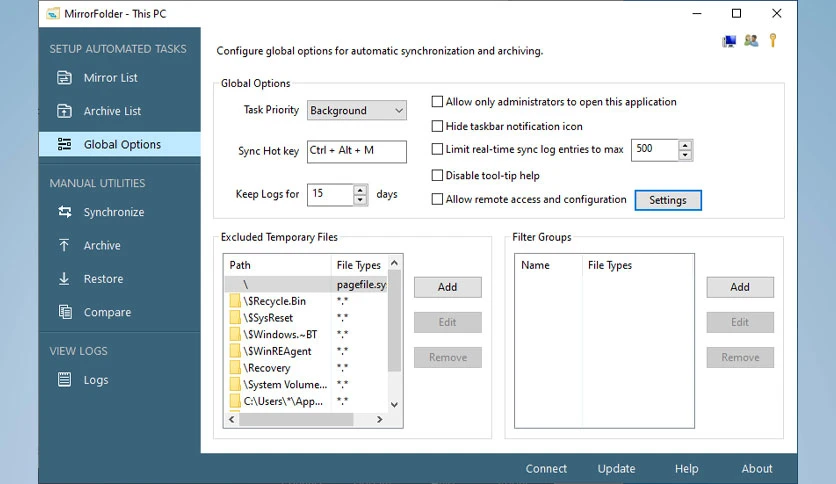Add an excluded temporary file entry

(447, 287)
